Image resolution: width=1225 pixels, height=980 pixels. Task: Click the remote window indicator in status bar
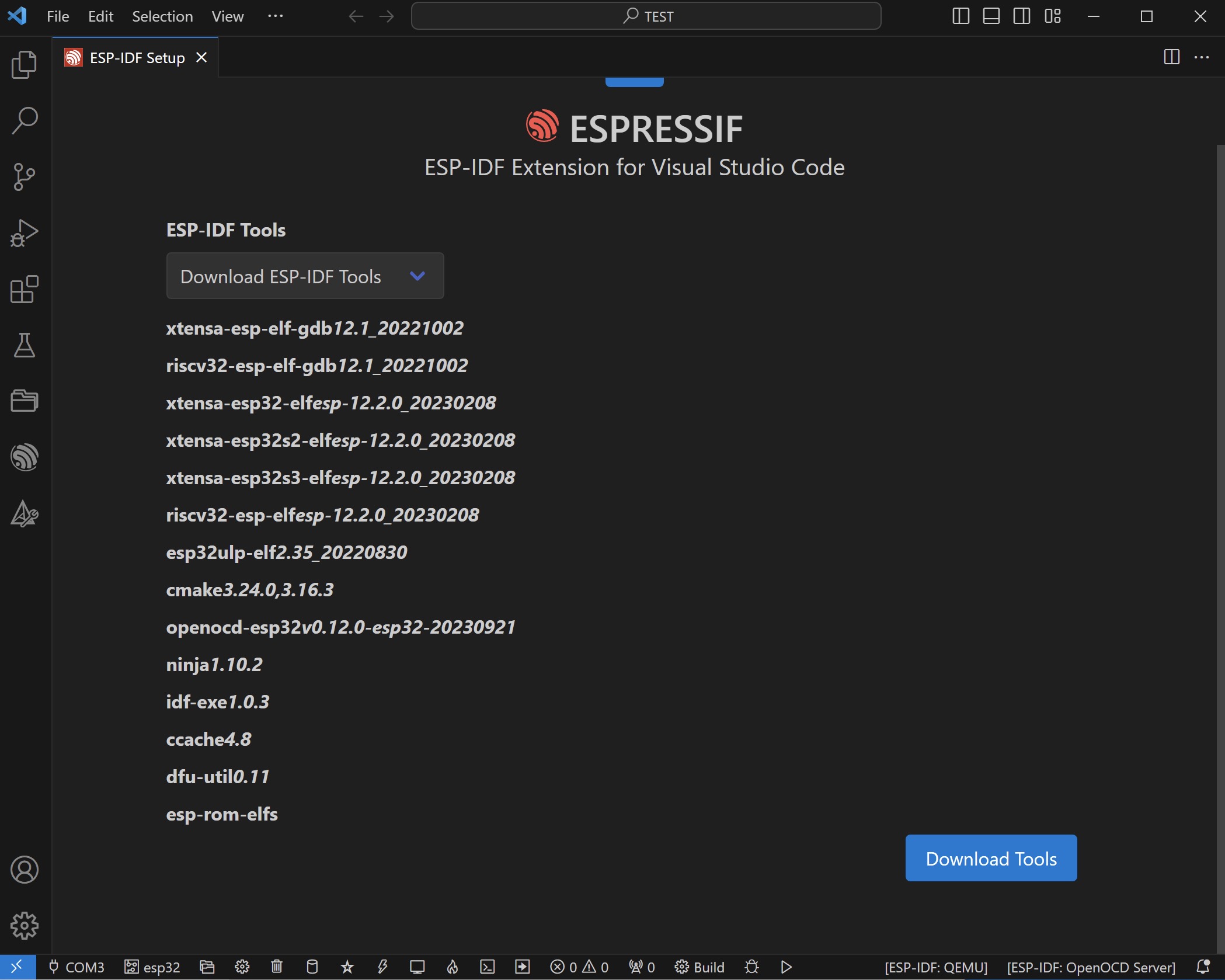click(x=18, y=967)
